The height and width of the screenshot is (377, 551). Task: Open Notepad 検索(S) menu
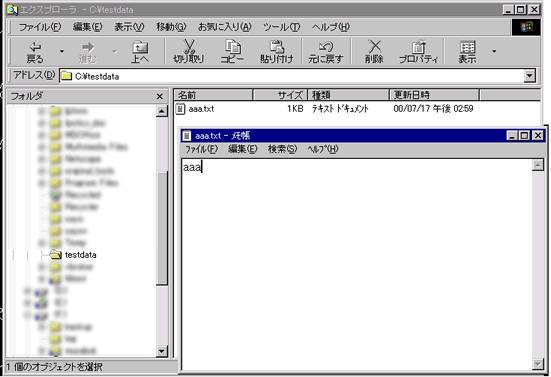coord(282,149)
